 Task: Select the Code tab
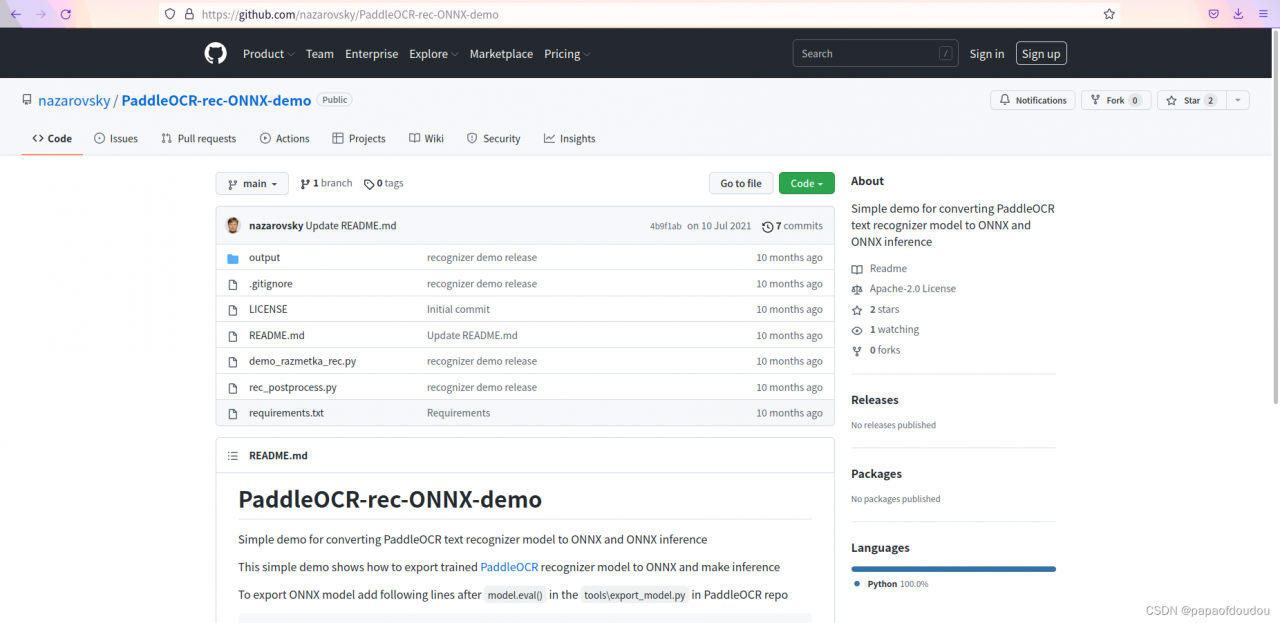pos(52,139)
